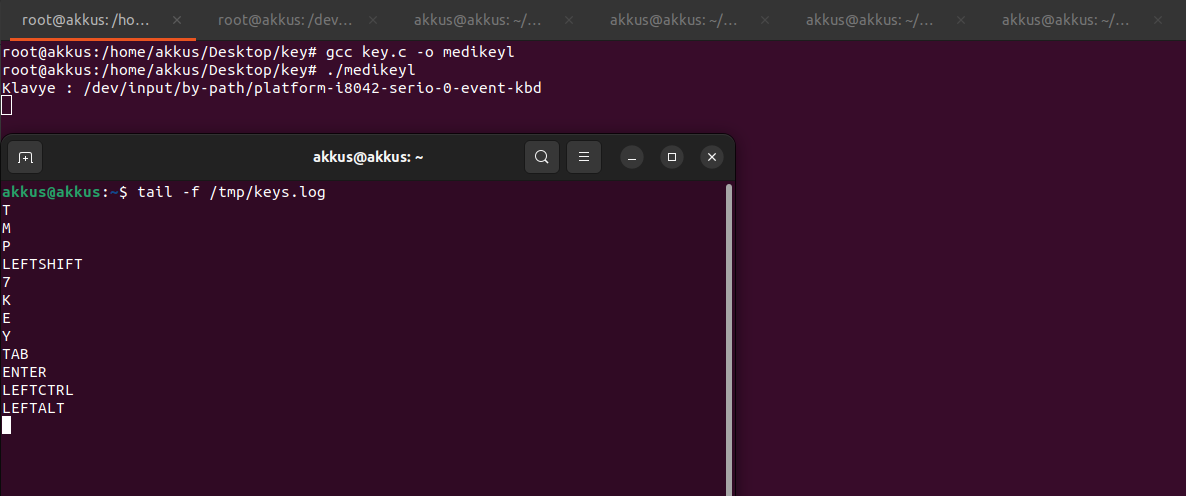Maximize the akkus@akkus: ~ terminal window
The width and height of the screenshot is (1186, 496).
click(x=672, y=157)
